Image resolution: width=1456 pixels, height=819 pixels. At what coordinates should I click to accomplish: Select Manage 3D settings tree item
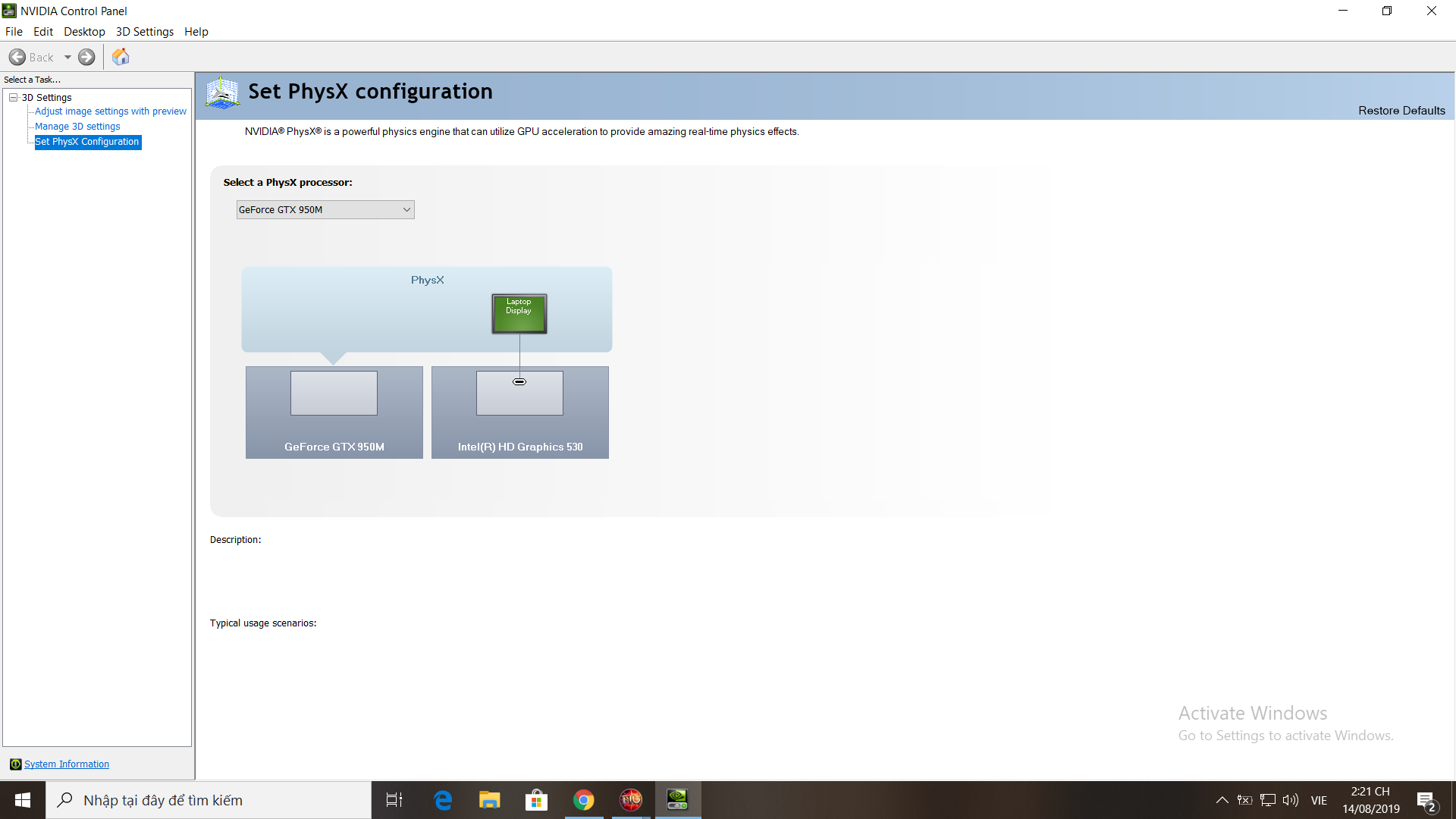click(x=76, y=125)
